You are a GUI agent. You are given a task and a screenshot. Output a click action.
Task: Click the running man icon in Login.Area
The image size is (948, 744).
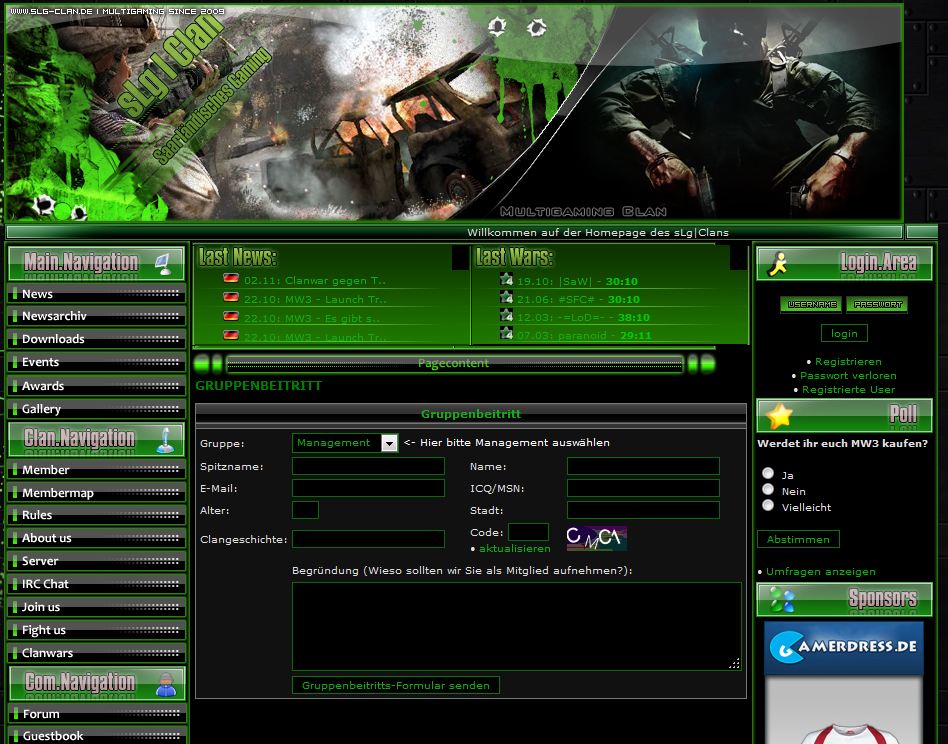pyautogui.click(x=776, y=264)
